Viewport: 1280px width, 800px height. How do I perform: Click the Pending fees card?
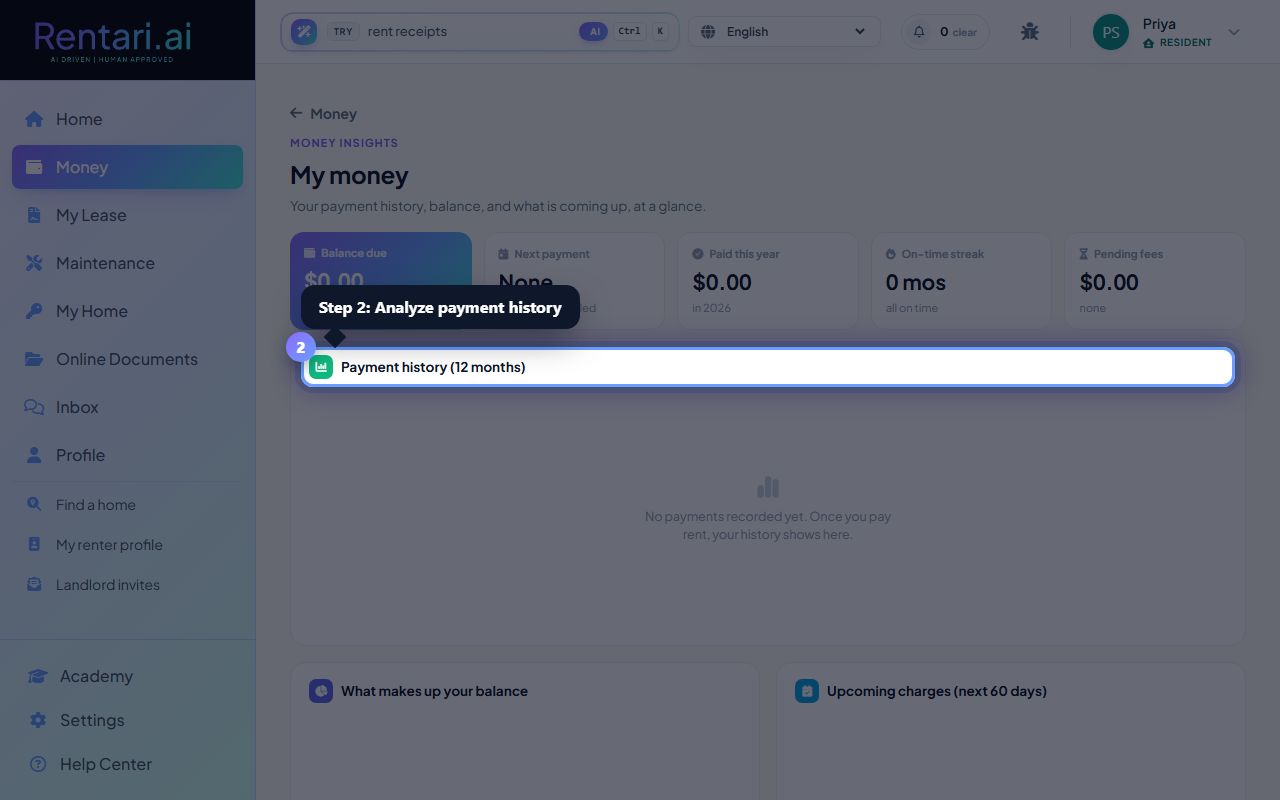pyautogui.click(x=1155, y=281)
